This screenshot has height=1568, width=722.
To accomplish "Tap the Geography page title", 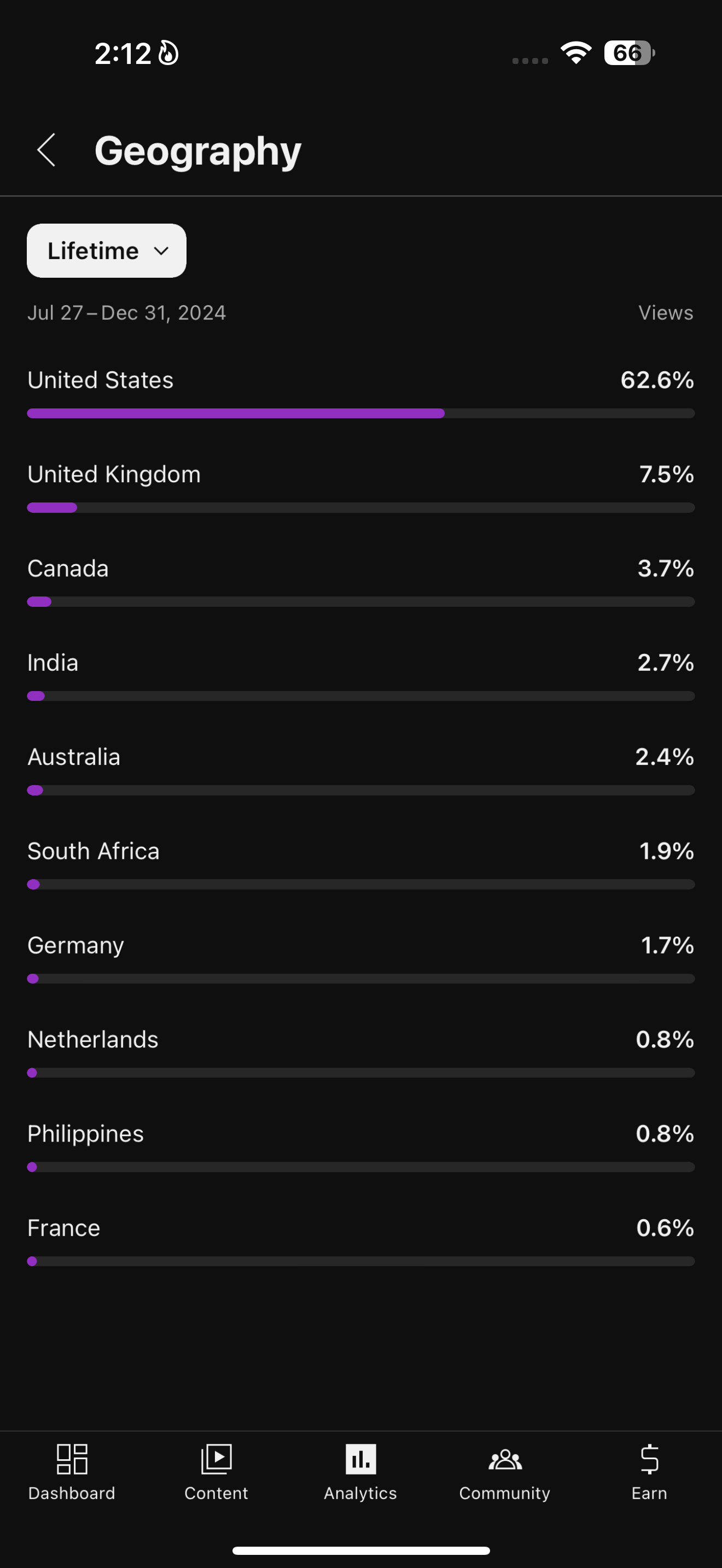I will point(198,151).
